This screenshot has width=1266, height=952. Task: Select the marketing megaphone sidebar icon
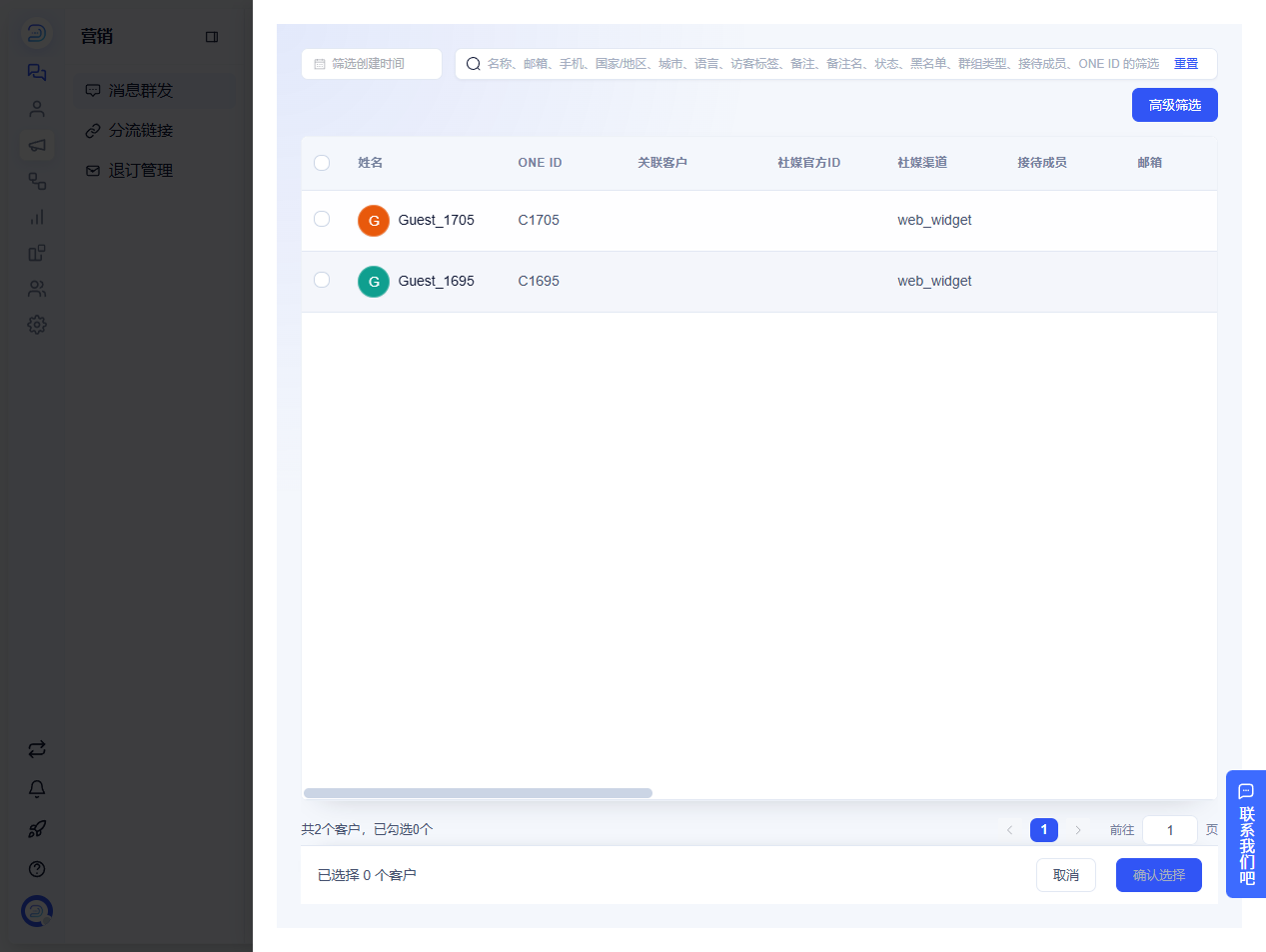(x=37, y=145)
